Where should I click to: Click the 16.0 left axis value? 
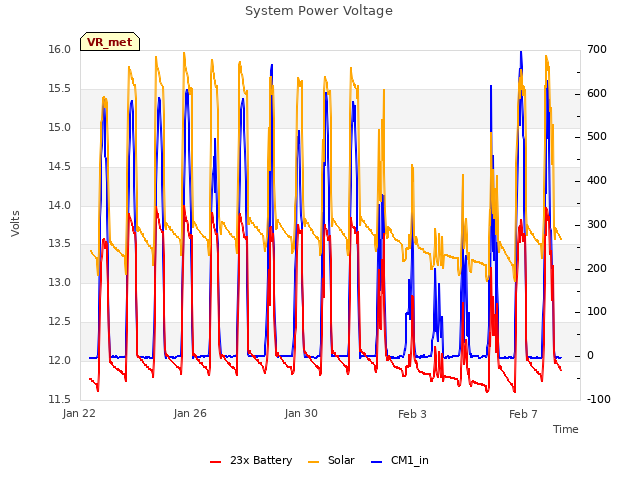pyautogui.click(x=60, y=49)
